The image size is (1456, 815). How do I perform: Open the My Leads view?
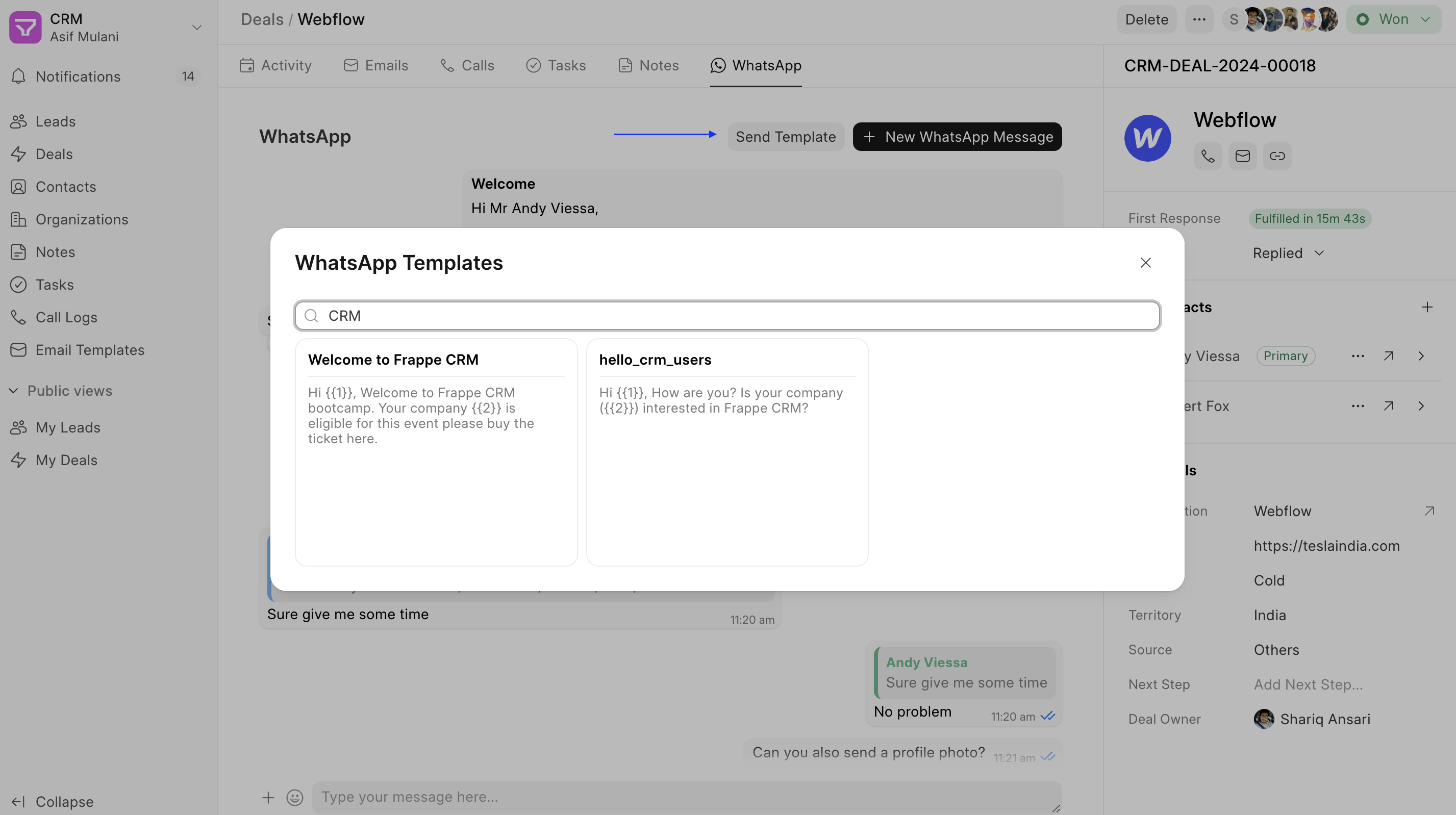68,427
